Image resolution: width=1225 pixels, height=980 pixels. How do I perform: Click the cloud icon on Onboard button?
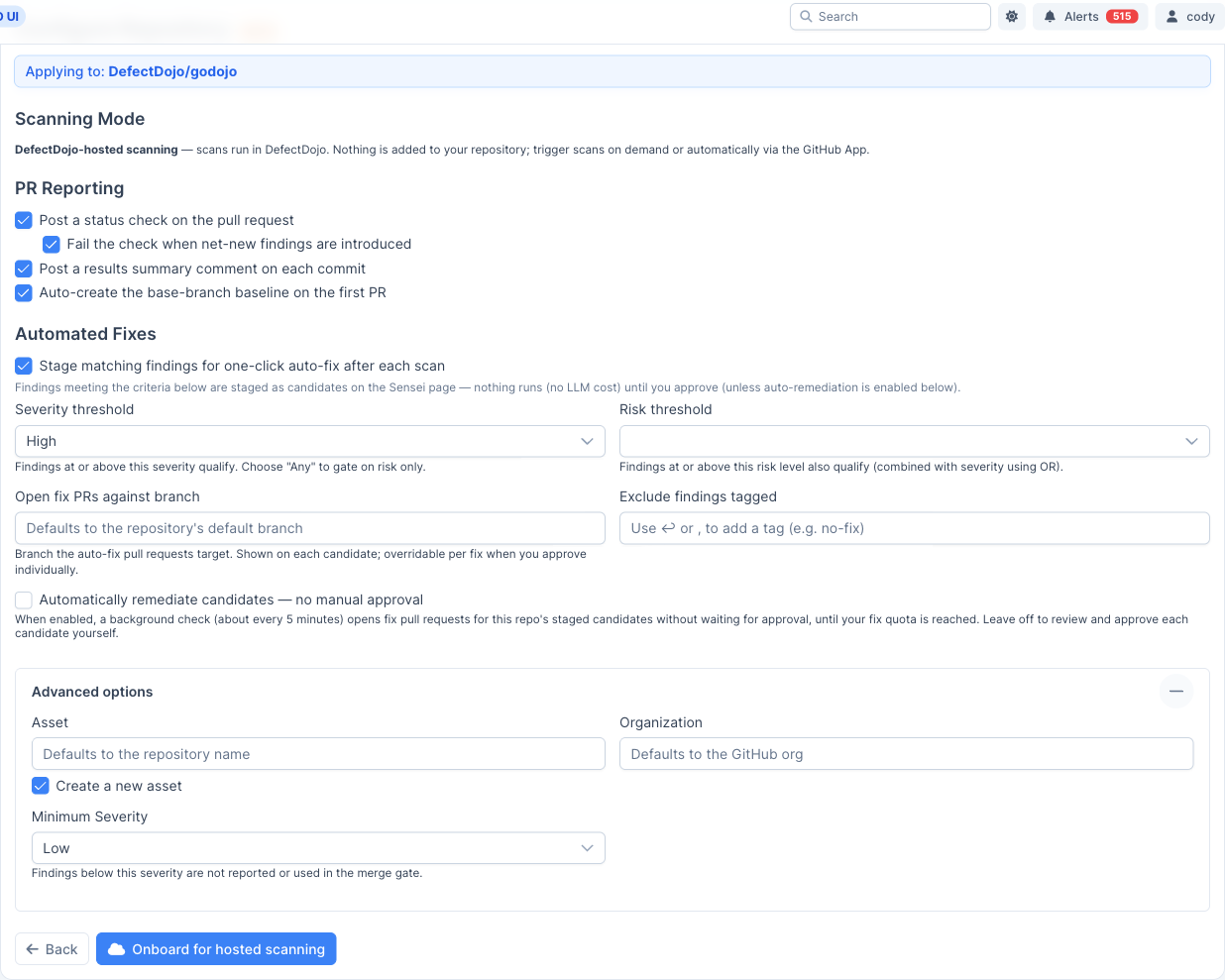pyautogui.click(x=117, y=949)
